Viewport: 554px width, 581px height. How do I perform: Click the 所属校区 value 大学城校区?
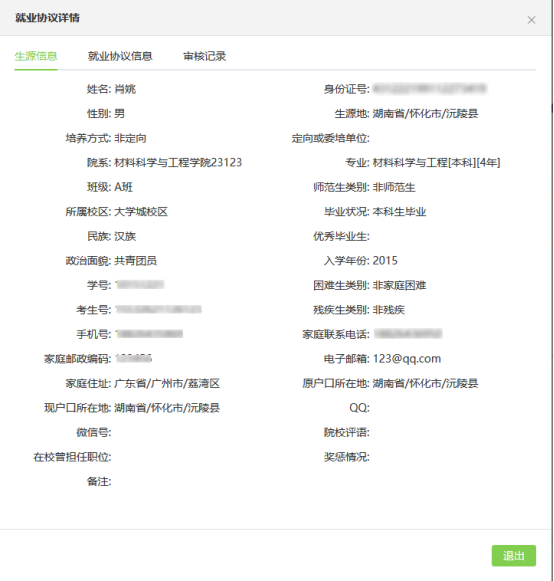141,212
